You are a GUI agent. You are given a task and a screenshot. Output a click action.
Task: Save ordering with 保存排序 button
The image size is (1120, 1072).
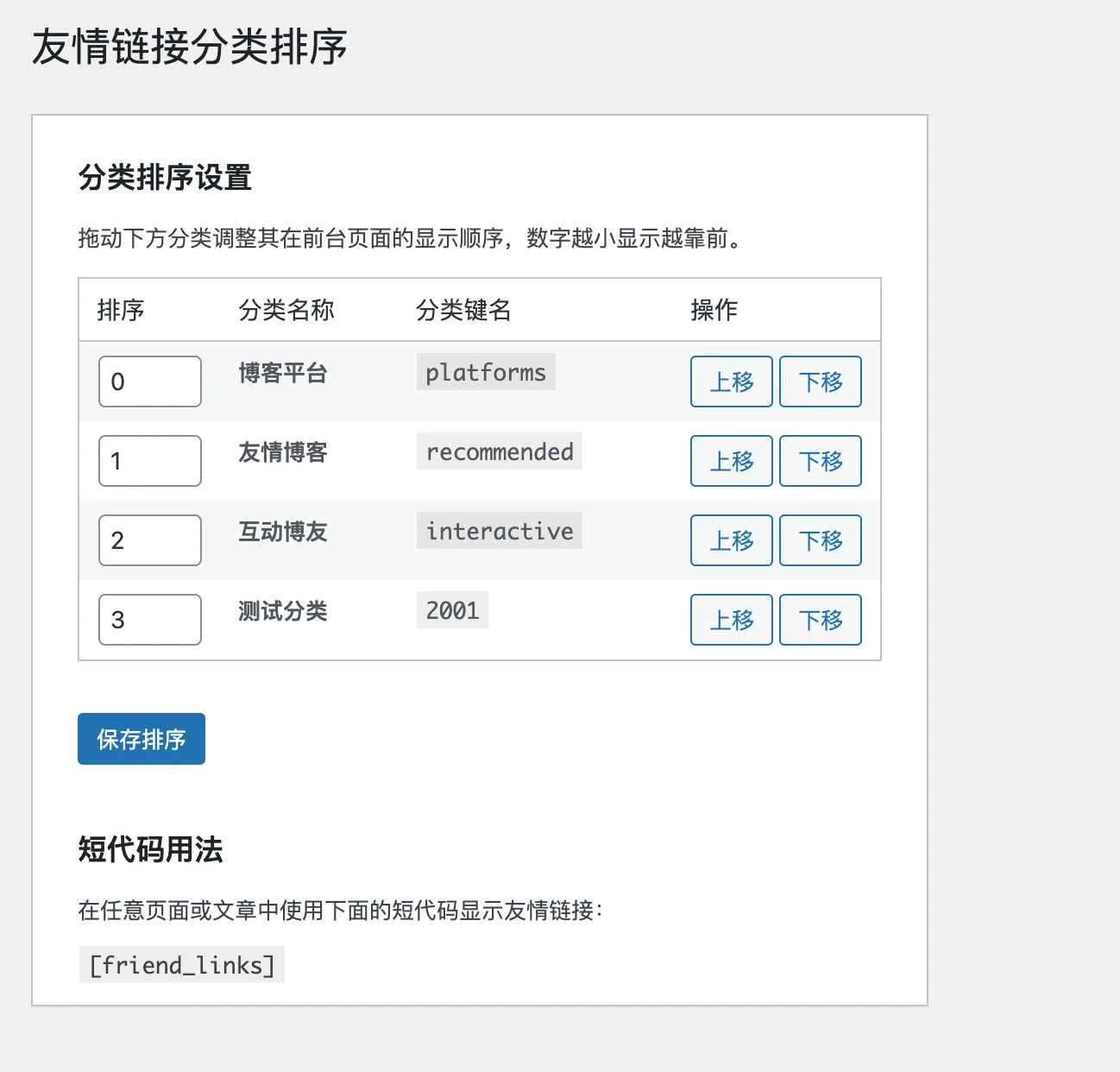pyautogui.click(x=142, y=739)
